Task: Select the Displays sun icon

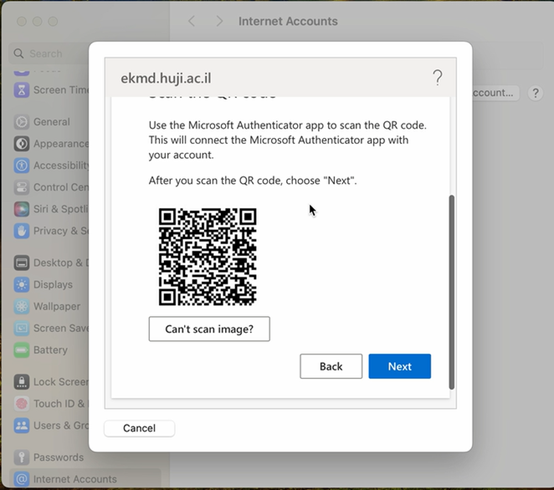Action: 22,285
